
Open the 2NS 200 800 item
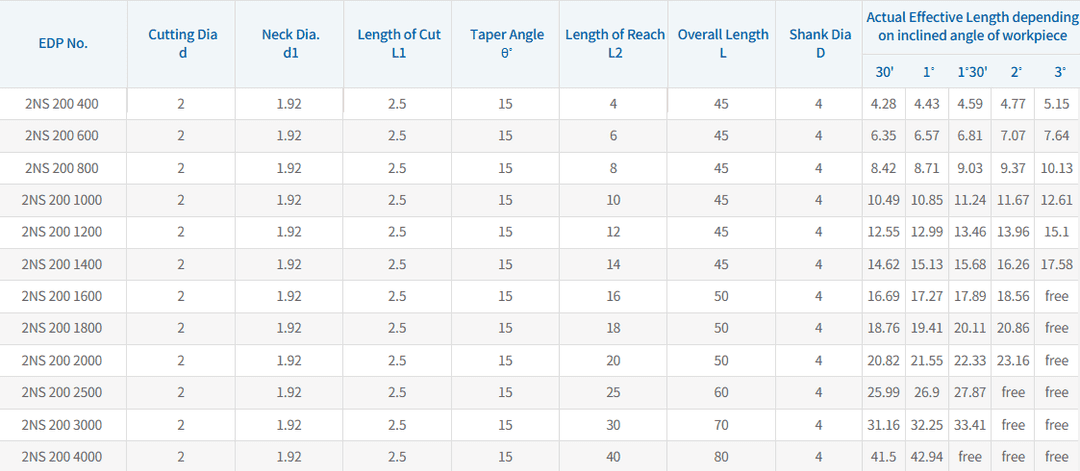click(62, 168)
